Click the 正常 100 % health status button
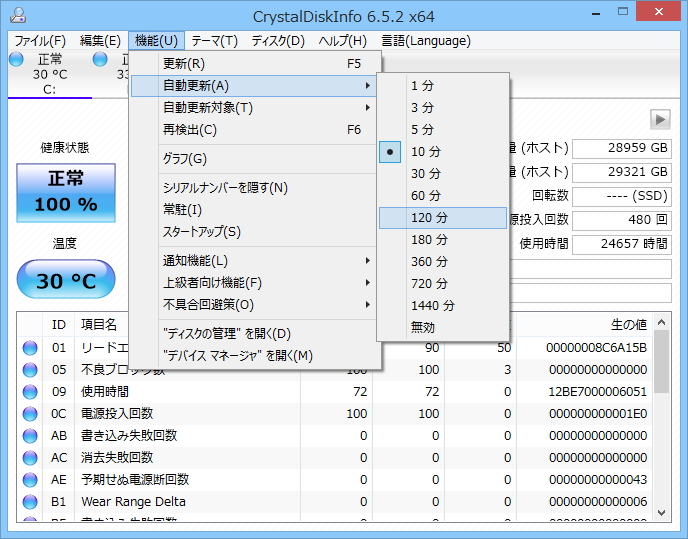The height and width of the screenshot is (539, 688). tap(66, 193)
